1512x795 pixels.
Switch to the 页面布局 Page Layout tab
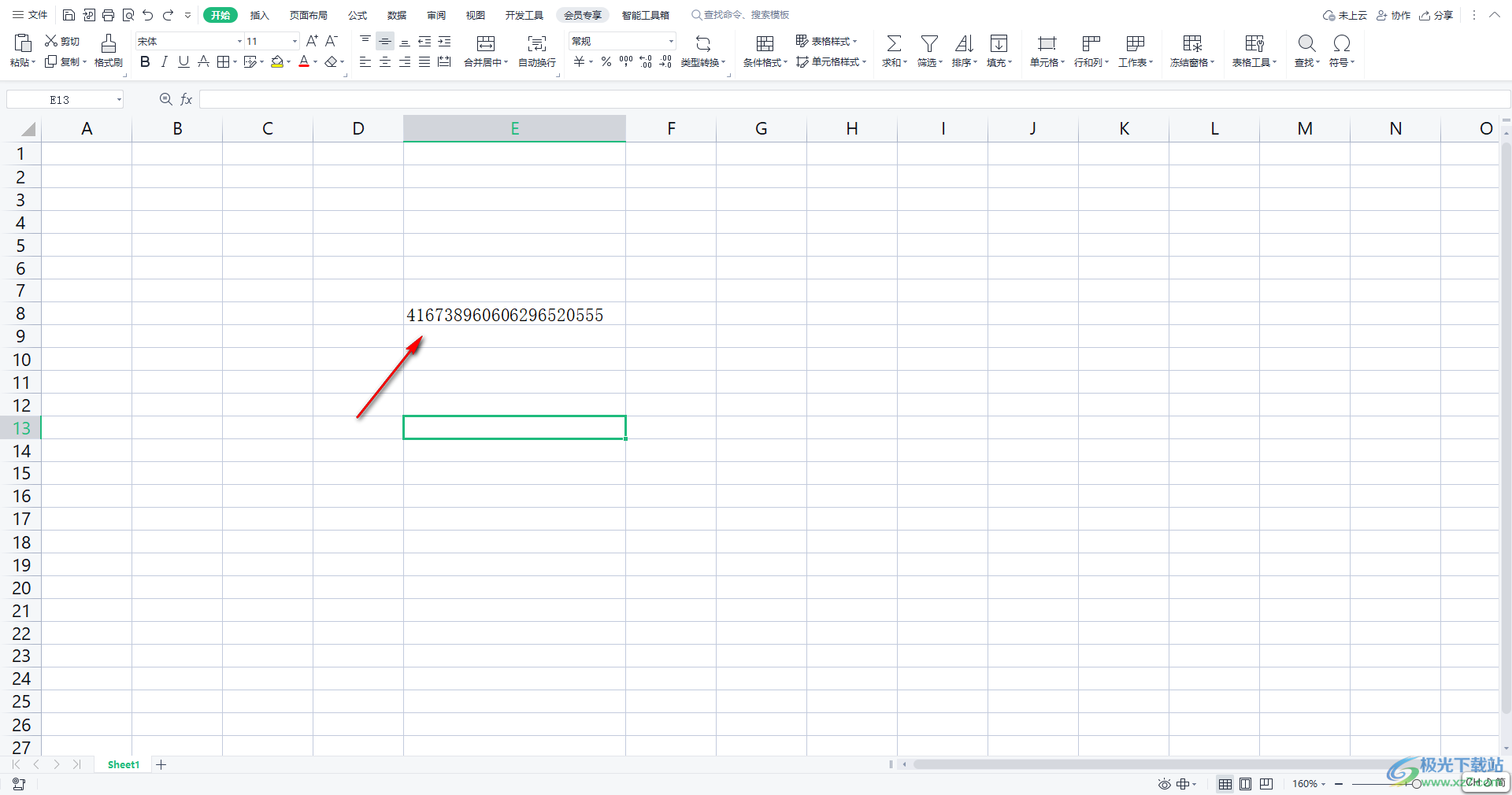coord(308,15)
